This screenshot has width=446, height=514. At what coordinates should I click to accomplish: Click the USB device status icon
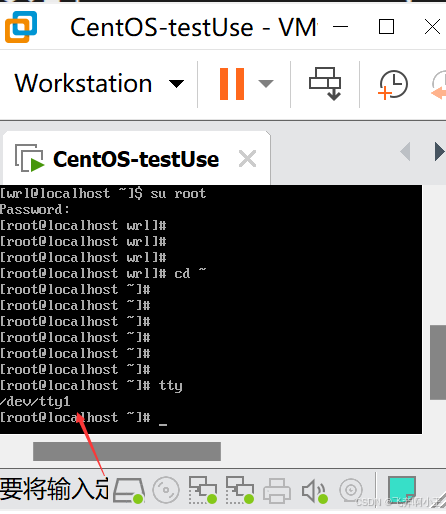(351, 490)
